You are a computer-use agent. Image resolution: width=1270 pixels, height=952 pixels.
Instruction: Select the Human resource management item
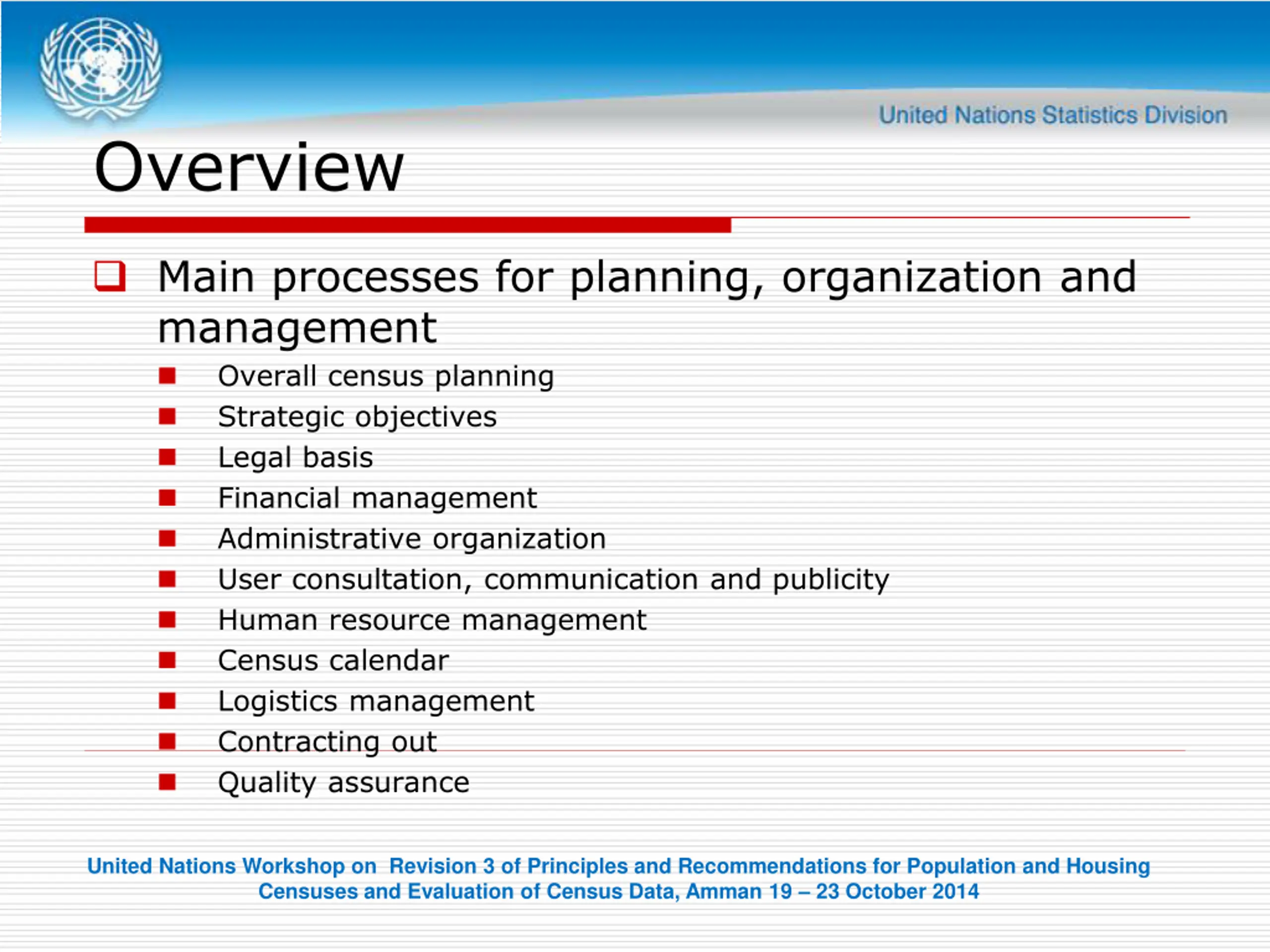click(x=432, y=620)
